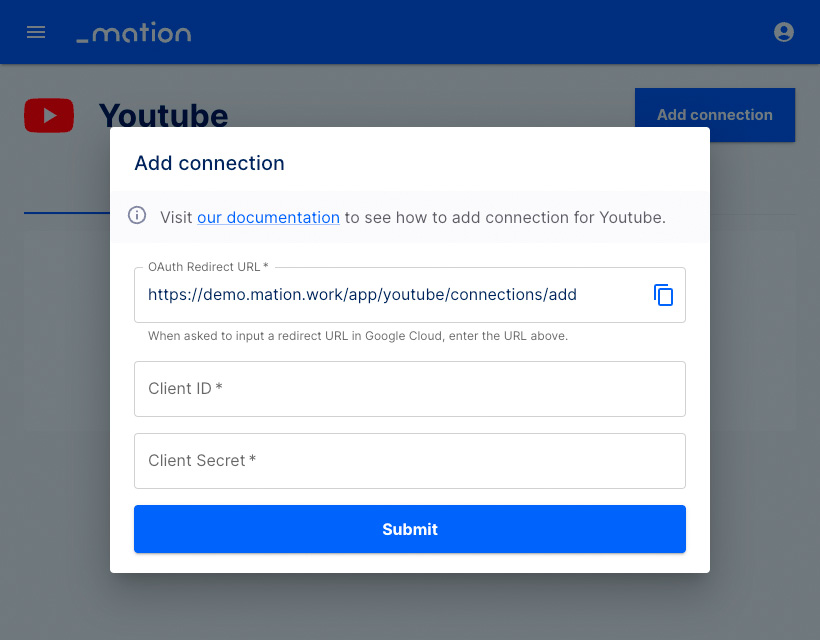This screenshot has width=820, height=640.
Task: Click the Add connection dialog title
Action: [x=209, y=163]
